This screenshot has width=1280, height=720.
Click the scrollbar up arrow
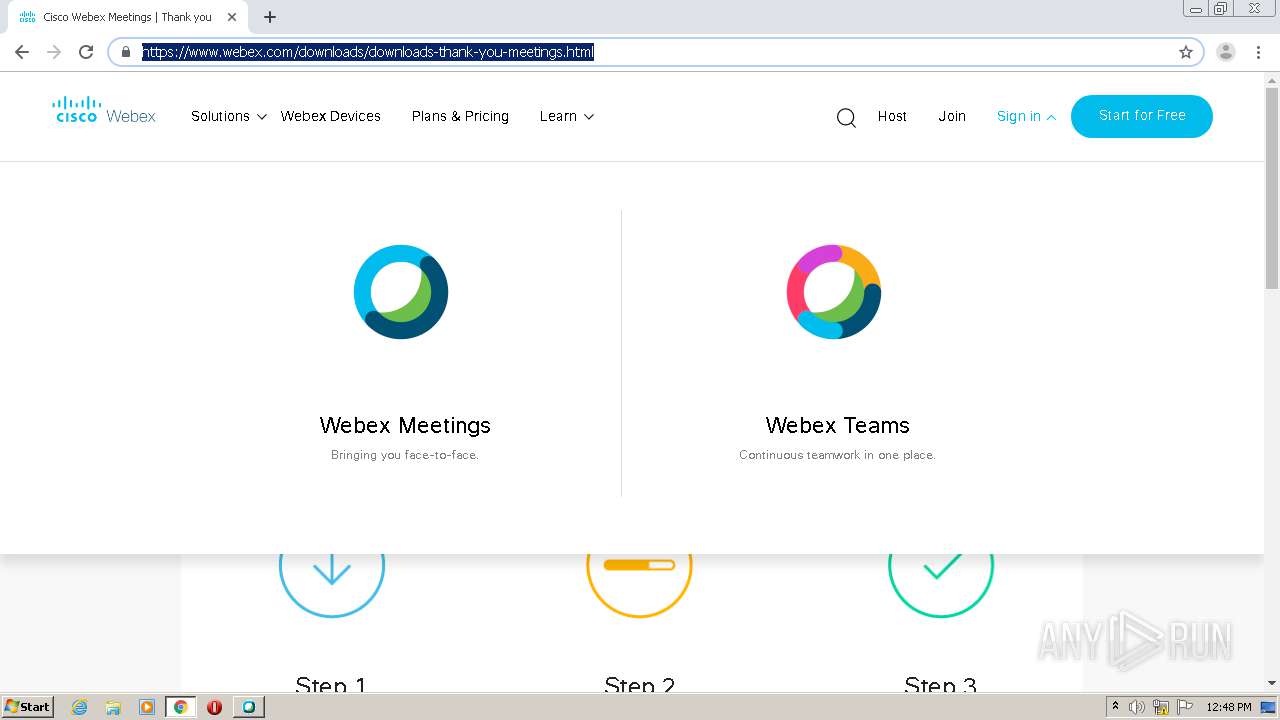click(1272, 80)
